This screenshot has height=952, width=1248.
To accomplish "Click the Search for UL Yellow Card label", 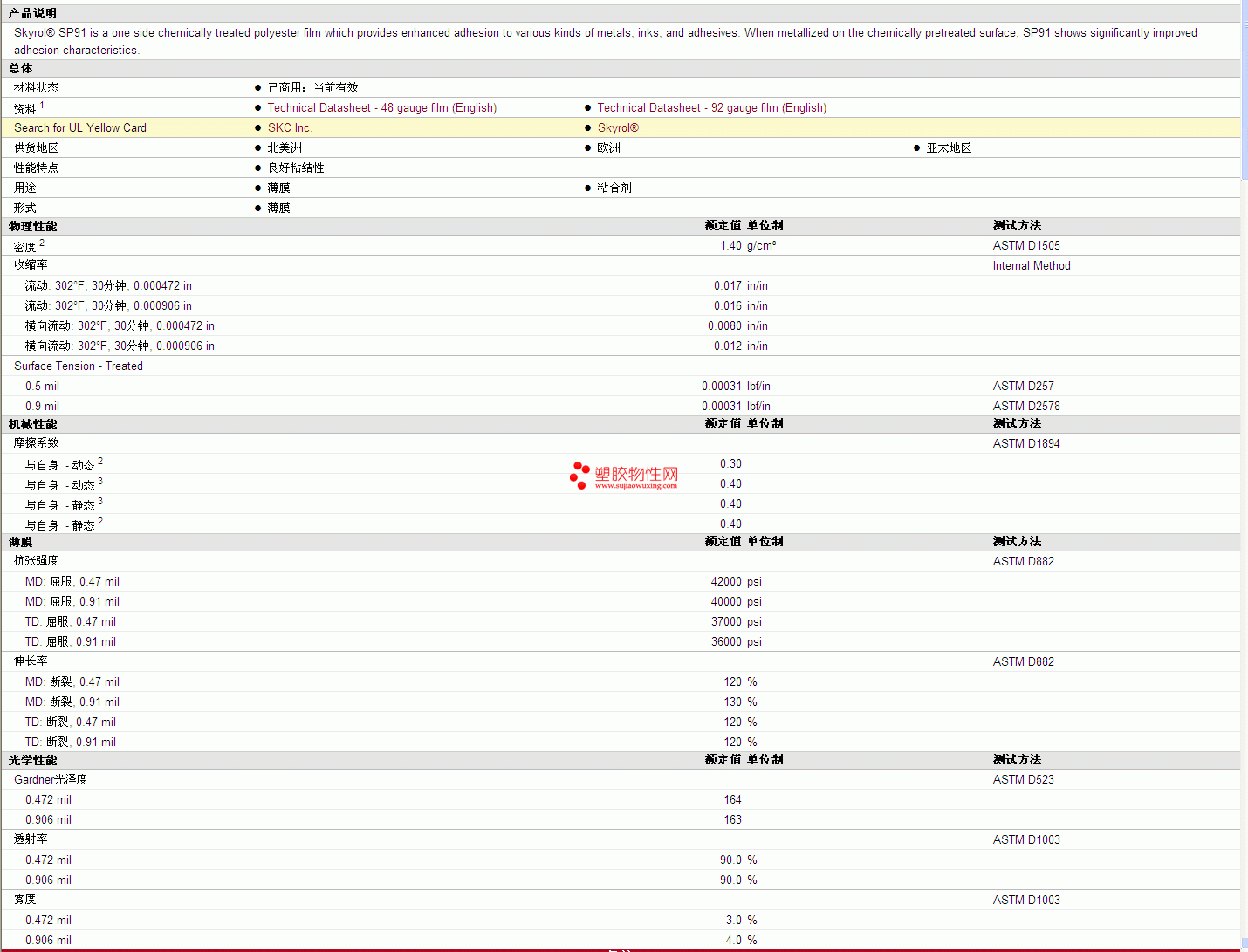I will coord(80,128).
